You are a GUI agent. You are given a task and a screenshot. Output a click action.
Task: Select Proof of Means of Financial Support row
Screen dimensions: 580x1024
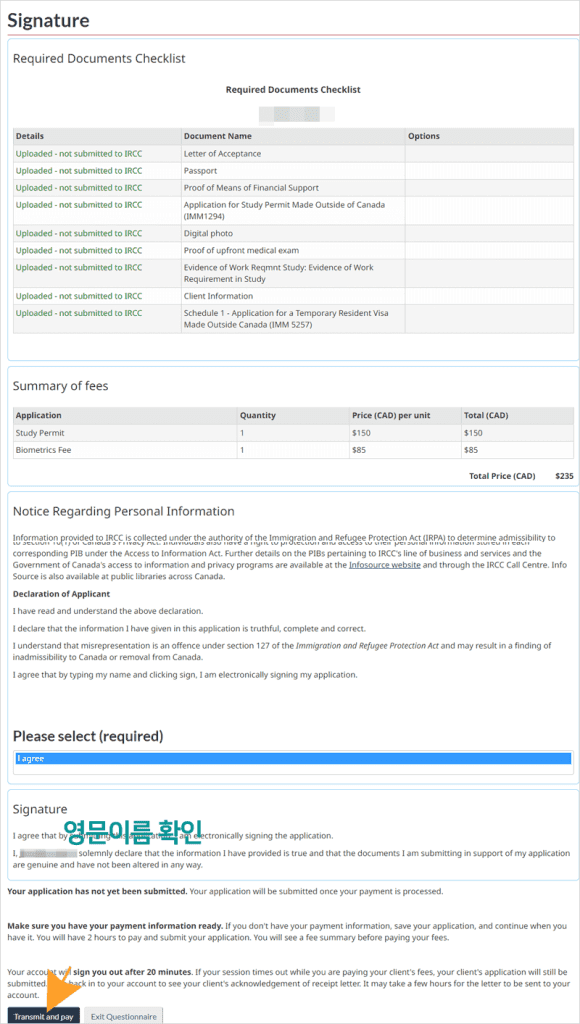click(x=293, y=187)
